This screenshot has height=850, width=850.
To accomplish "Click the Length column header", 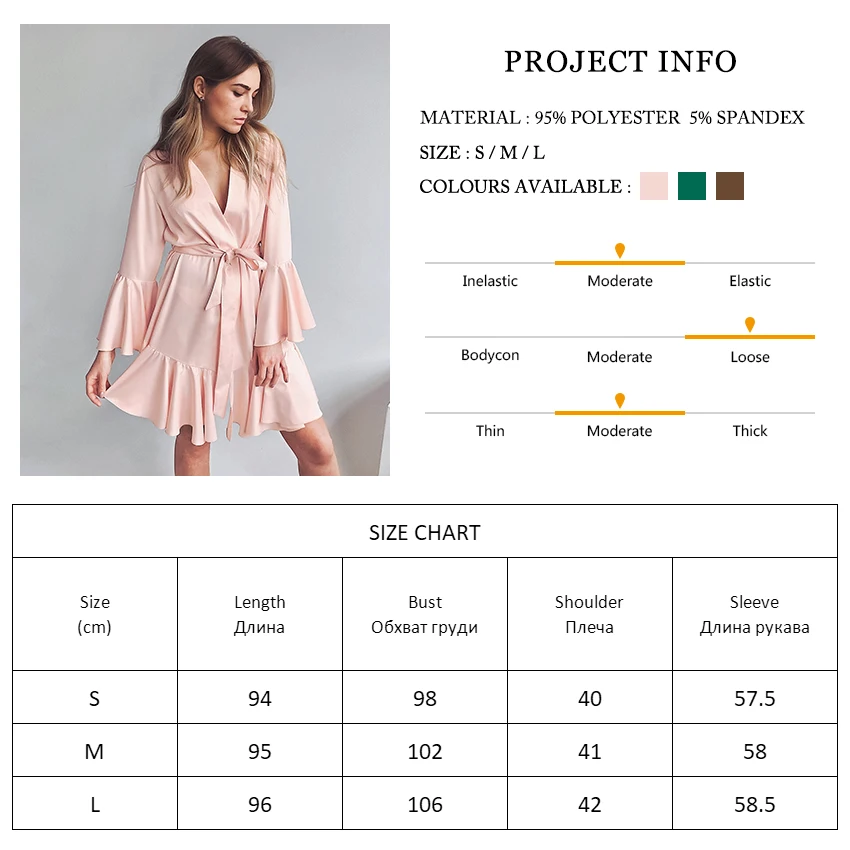I will (260, 614).
